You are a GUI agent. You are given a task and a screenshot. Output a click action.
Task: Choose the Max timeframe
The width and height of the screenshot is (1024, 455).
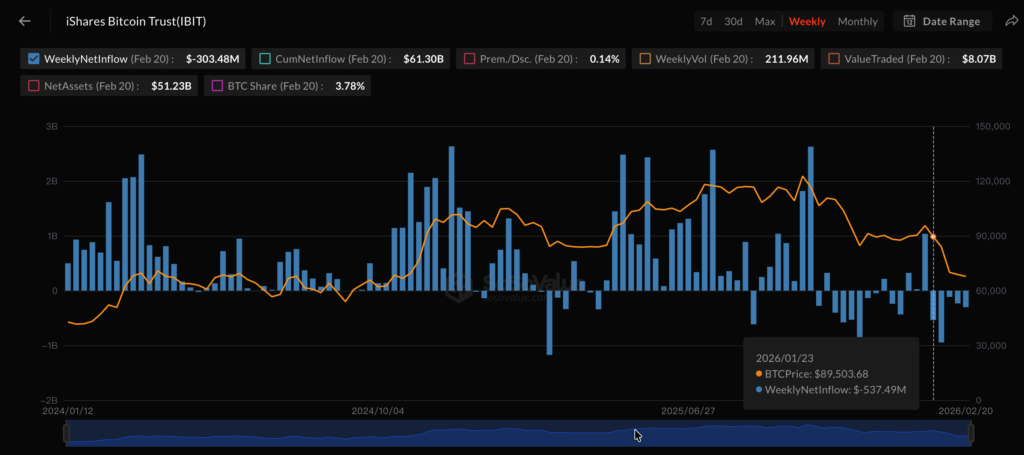coord(764,21)
